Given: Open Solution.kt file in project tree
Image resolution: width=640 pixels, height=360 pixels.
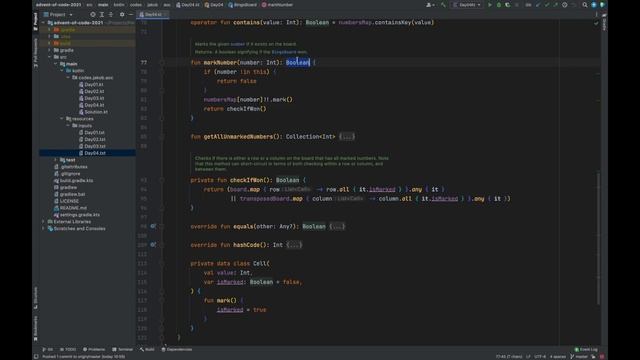Looking at the screenshot, I should coord(93,112).
